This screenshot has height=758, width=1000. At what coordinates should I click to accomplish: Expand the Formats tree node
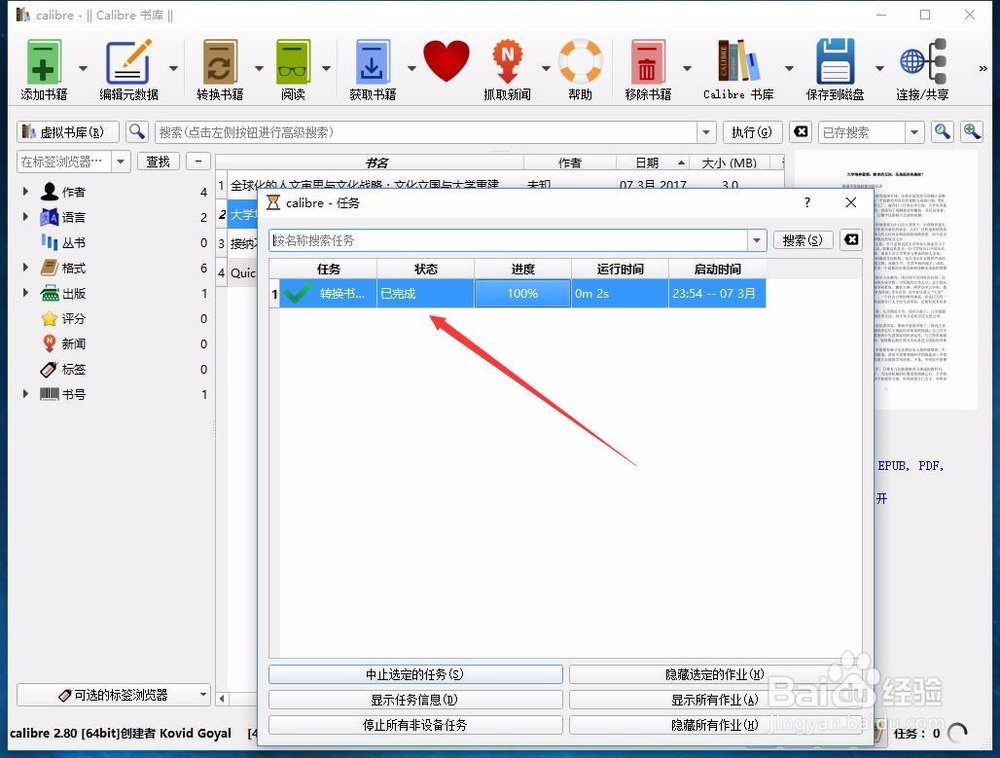click(x=26, y=267)
